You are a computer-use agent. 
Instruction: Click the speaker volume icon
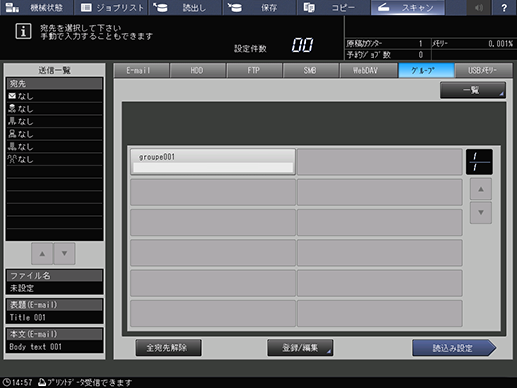pyautogui.click(x=479, y=7)
